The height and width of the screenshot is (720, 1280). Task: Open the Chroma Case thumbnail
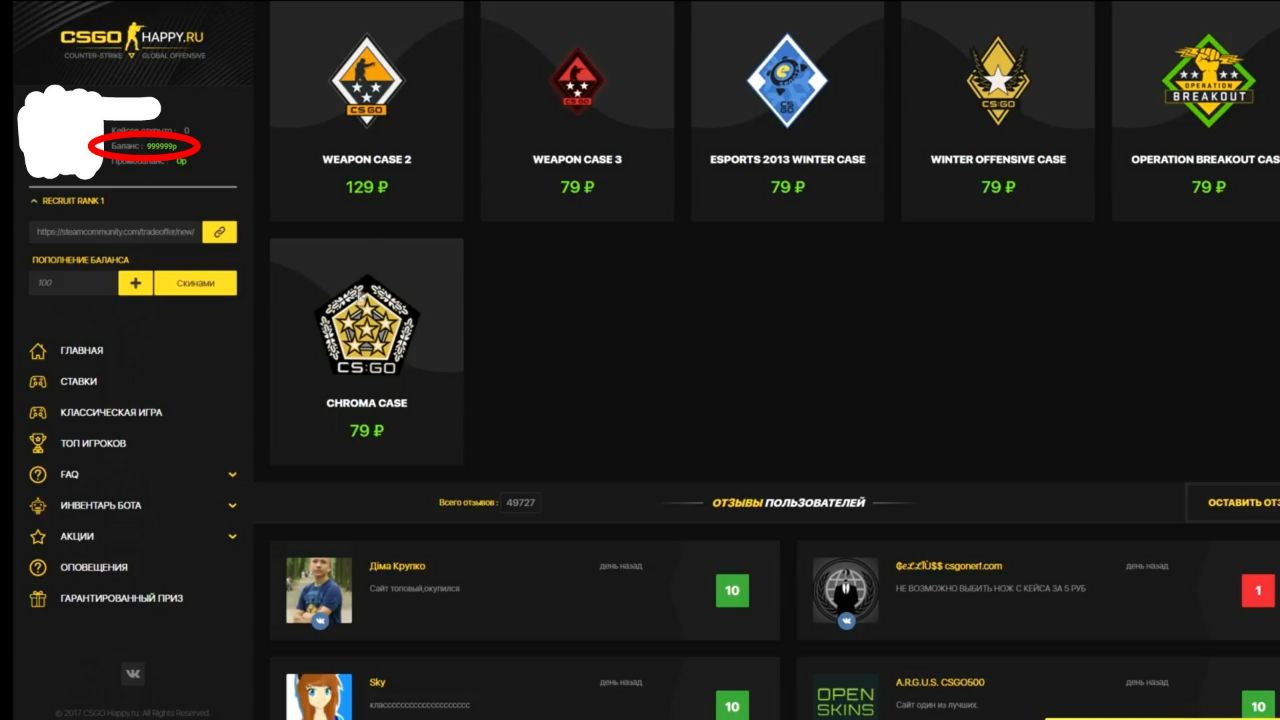click(x=367, y=326)
